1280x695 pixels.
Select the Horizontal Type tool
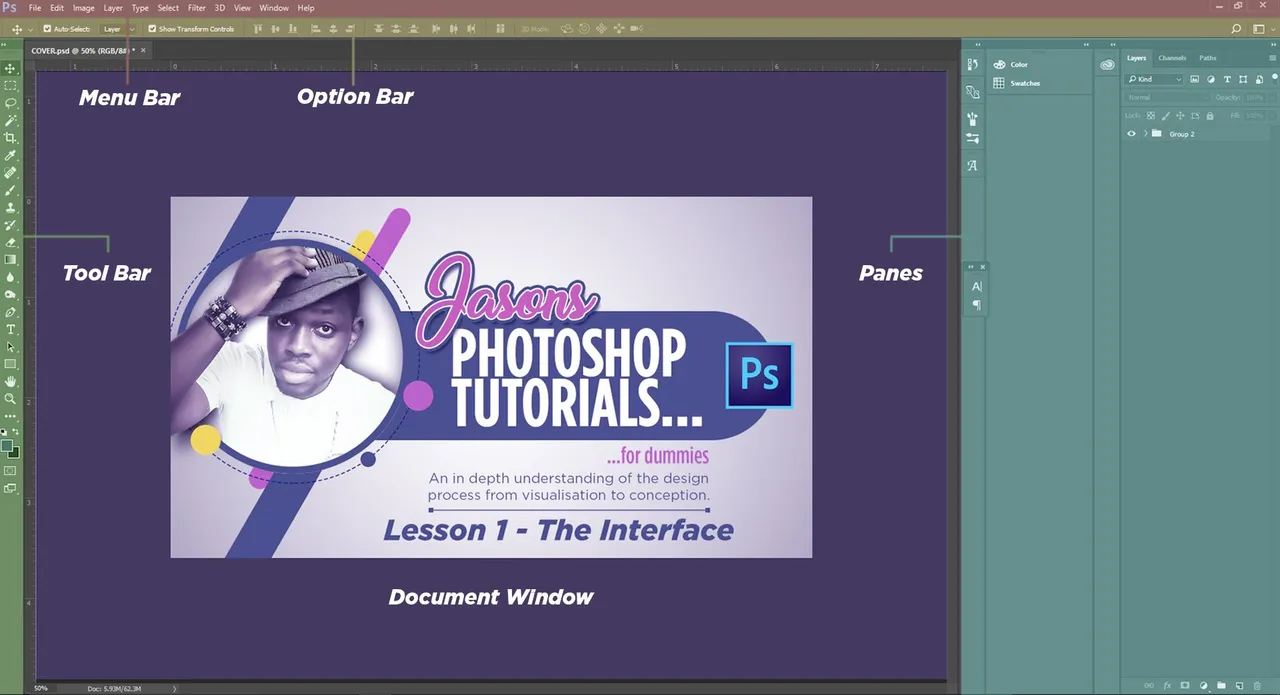pyautogui.click(x=11, y=329)
